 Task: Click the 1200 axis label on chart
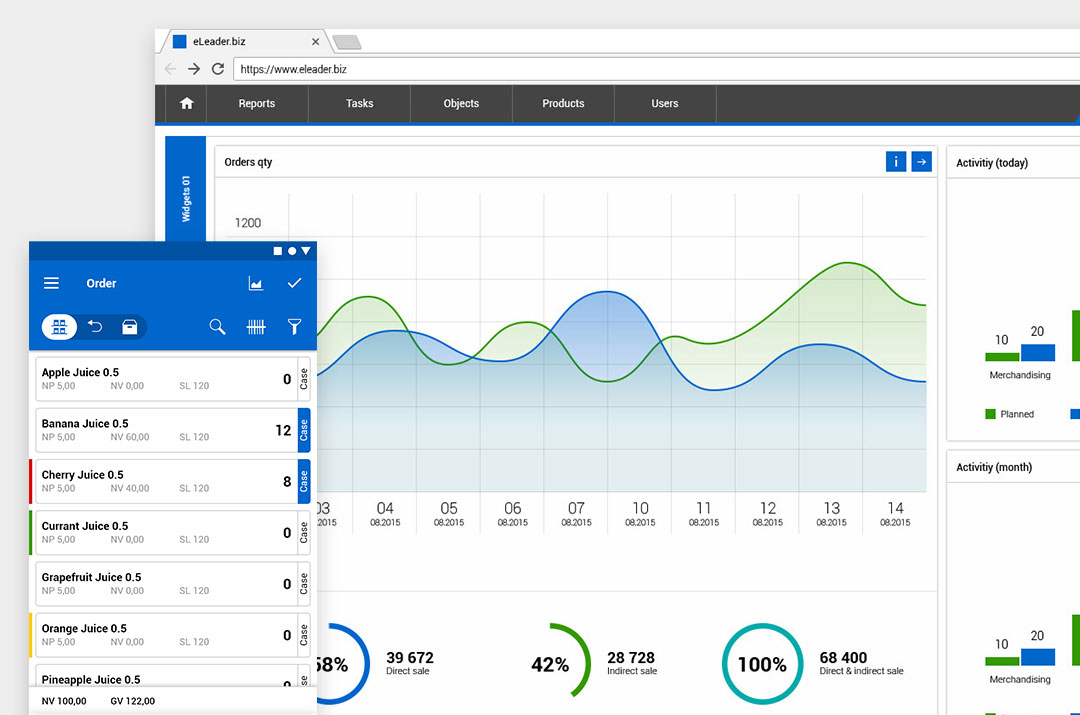click(x=248, y=222)
